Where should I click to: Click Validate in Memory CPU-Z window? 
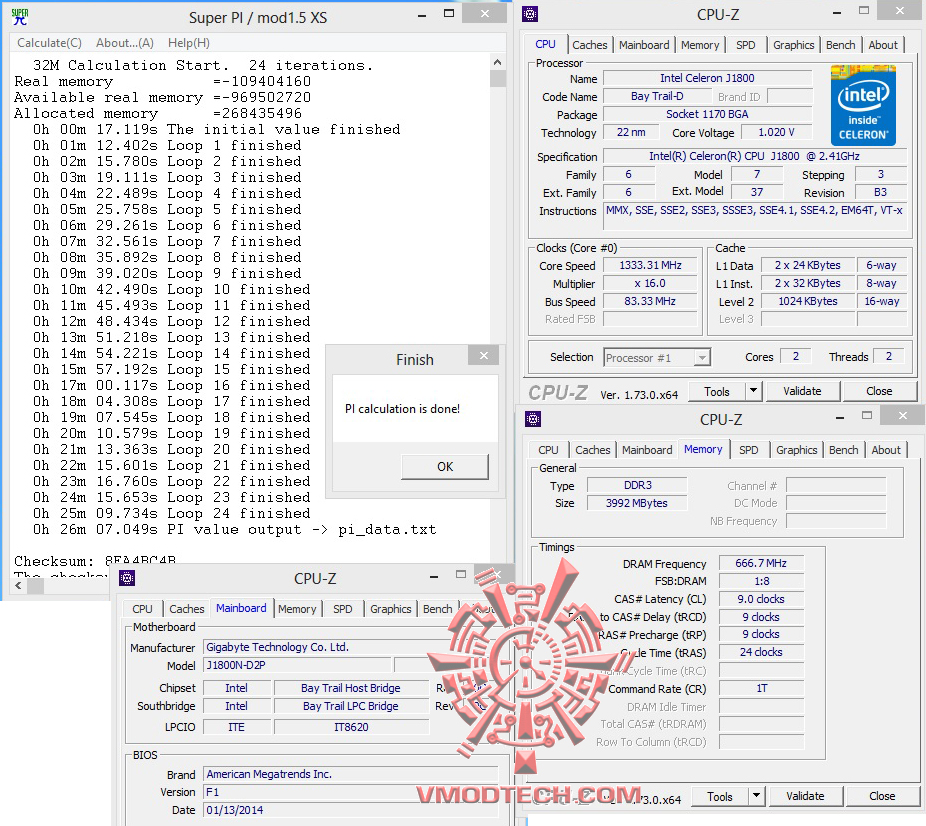(x=805, y=796)
